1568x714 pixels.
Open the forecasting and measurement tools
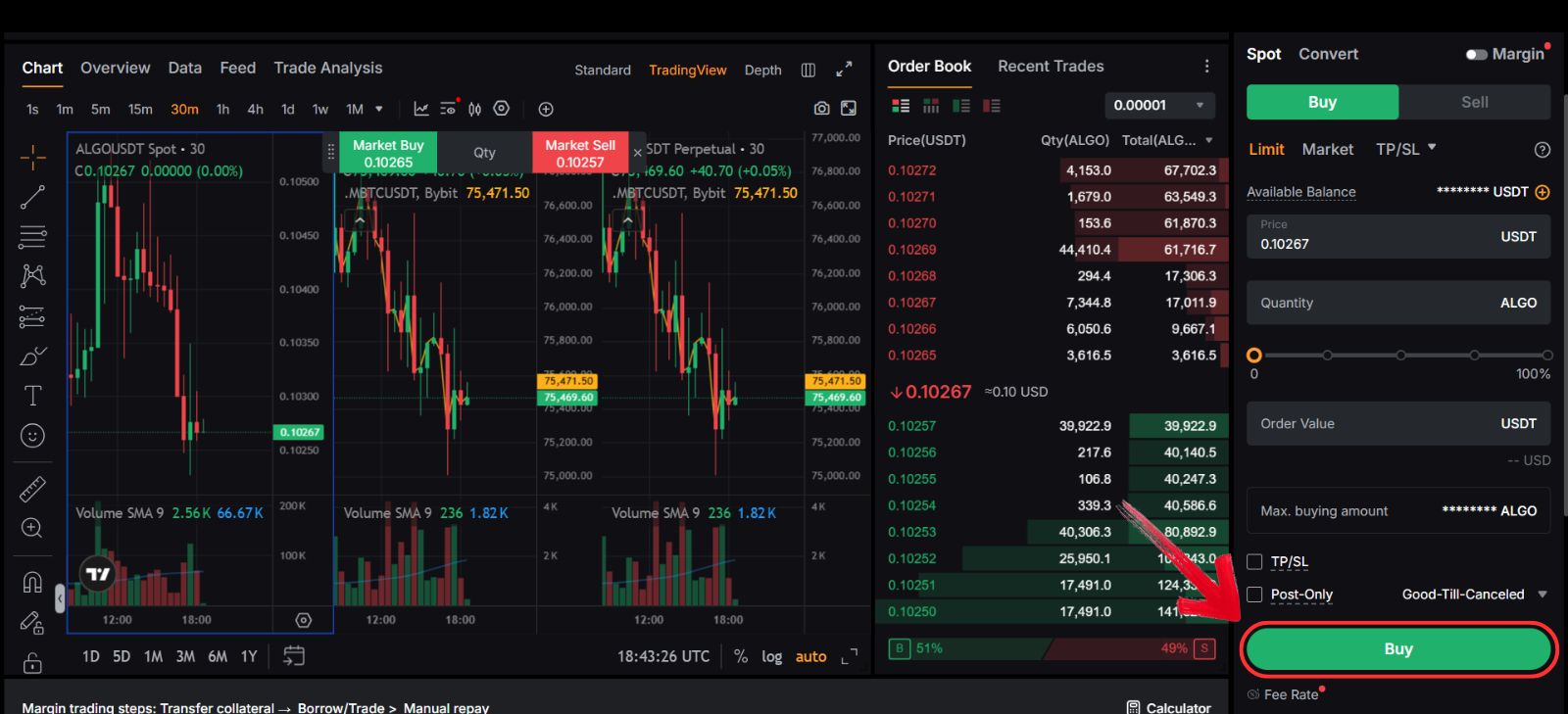[x=32, y=316]
